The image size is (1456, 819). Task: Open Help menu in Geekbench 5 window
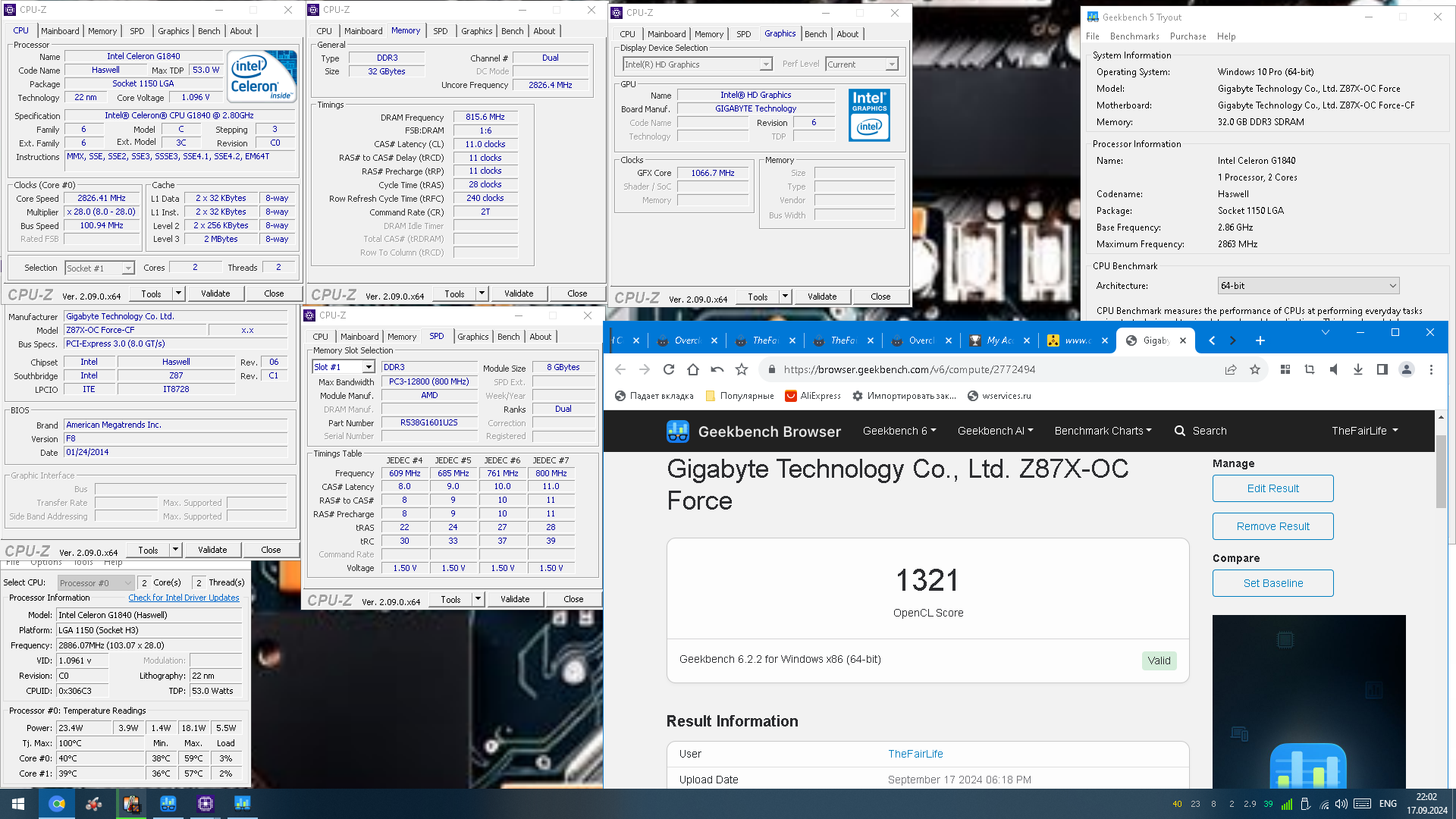pos(1226,36)
